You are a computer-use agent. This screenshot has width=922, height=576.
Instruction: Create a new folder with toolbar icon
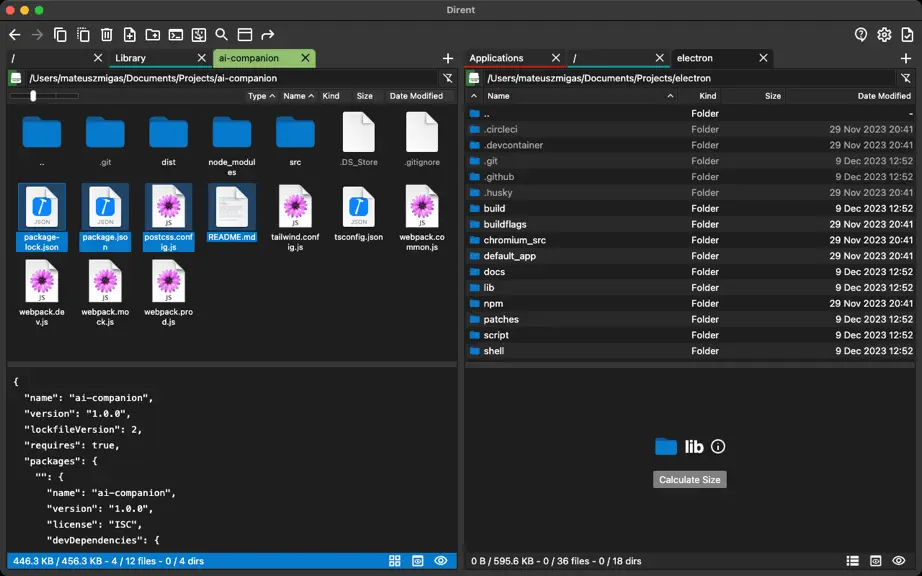[x=152, y=35]
